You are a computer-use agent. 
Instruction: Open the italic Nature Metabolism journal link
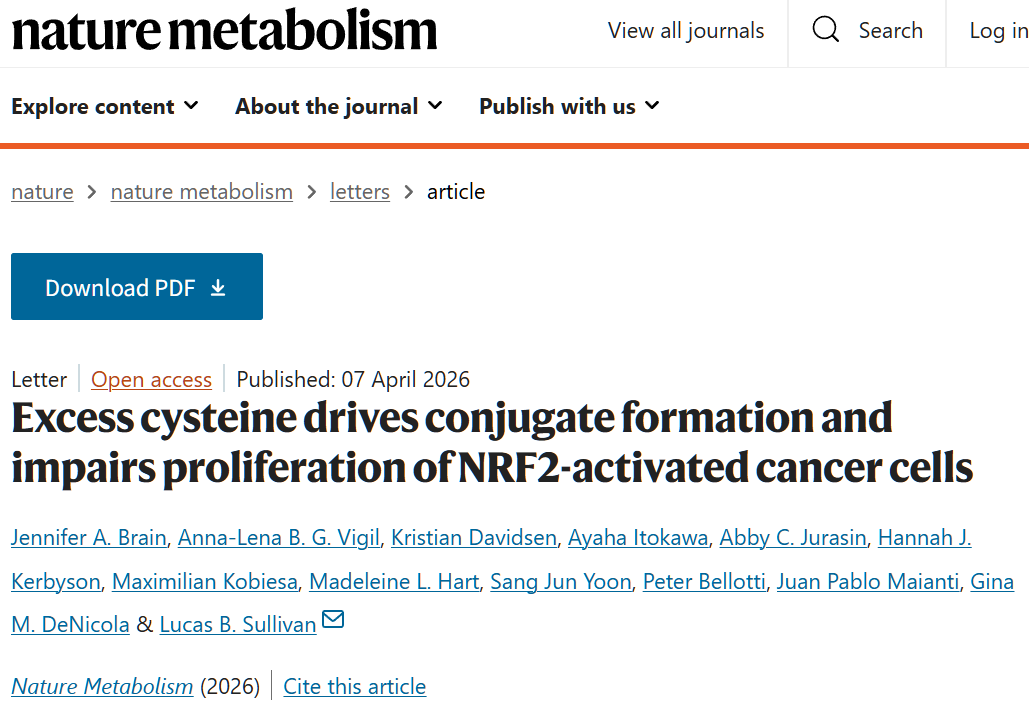(102, 687)
